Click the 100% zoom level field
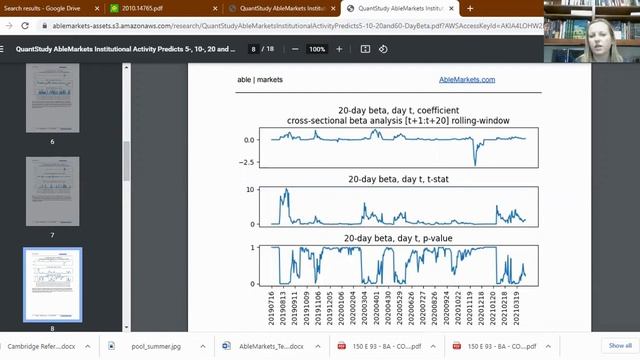Image resolution: width=640 pixels, height=360 pixels. pos(317,49)
